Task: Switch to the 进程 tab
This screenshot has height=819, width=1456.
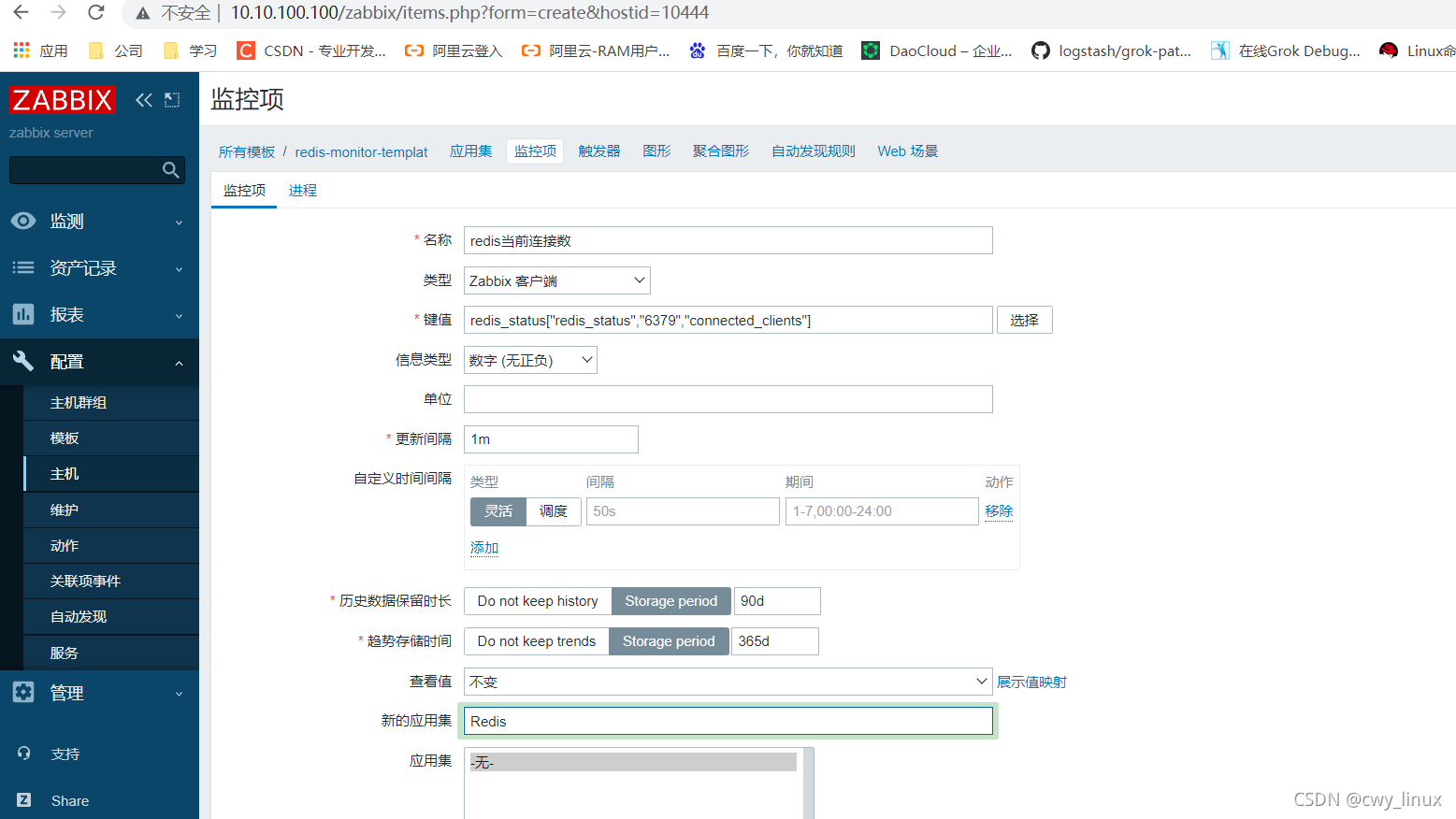Action: tap(303, 190)
